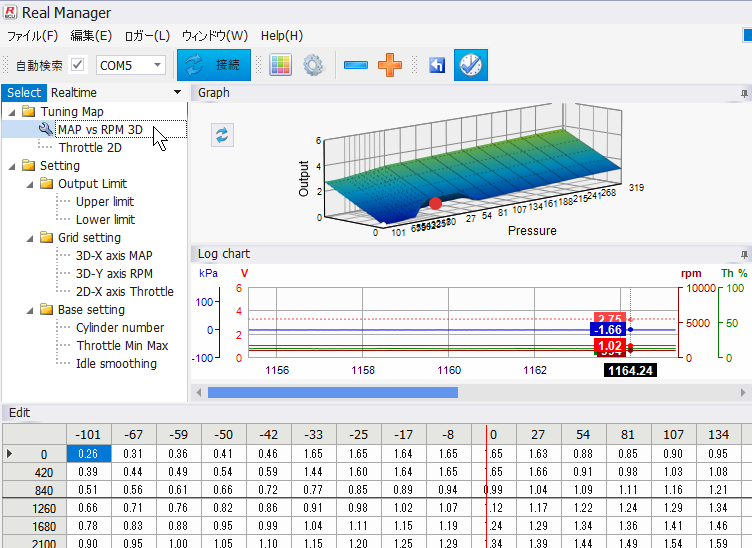This screenshot has height=548, width=752.
Task: Select the selected cell 0.26 in row 0
Action: (89, 454)
